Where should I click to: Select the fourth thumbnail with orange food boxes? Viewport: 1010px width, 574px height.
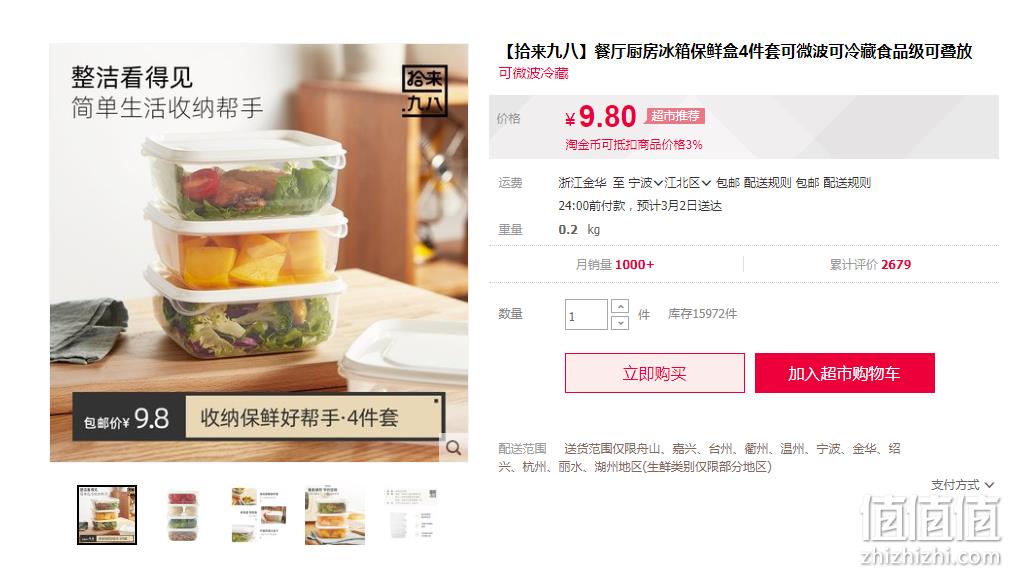(335, 515)
